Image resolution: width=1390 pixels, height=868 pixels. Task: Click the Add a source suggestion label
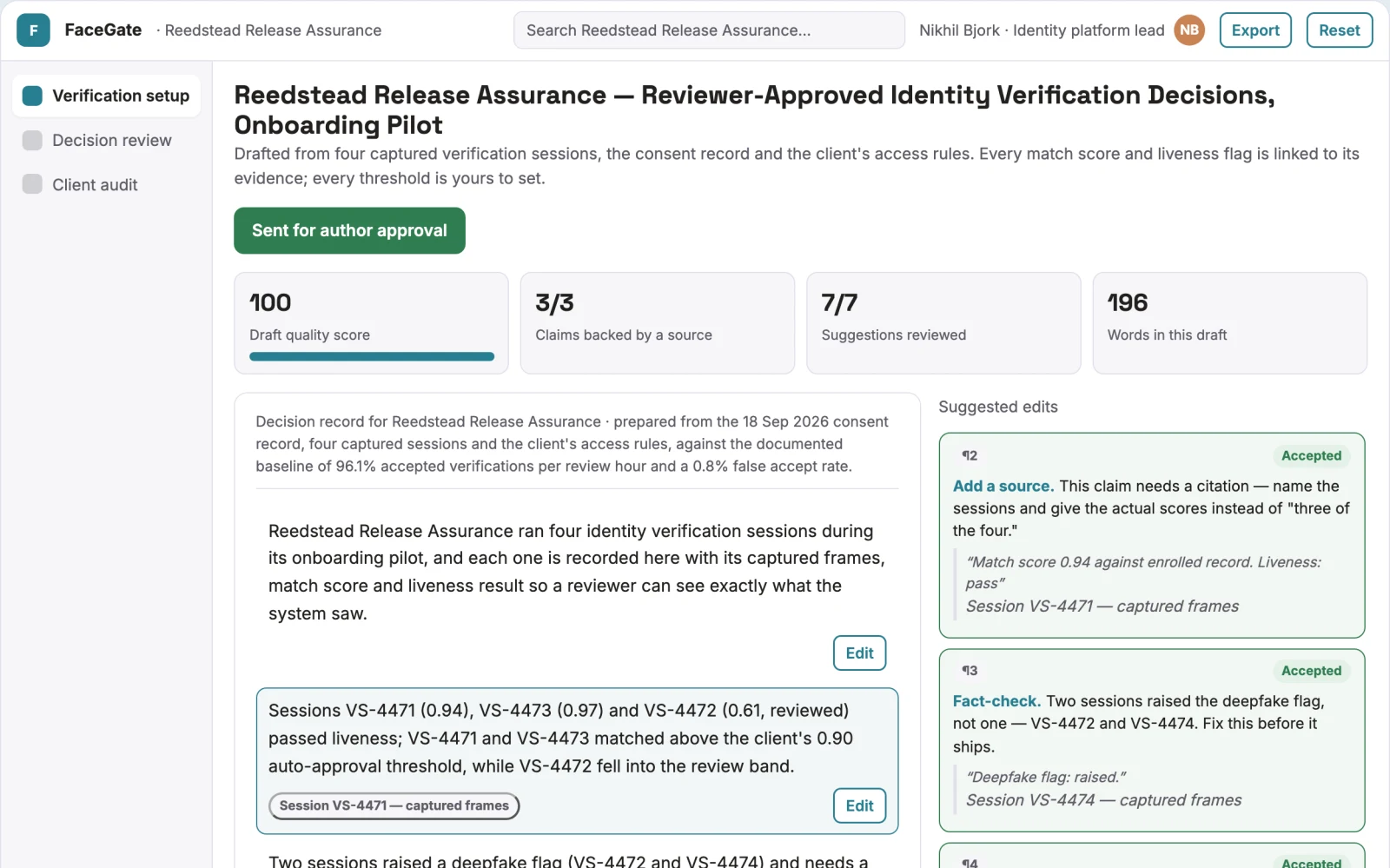pyautogui.click(x=1003, y=486)
